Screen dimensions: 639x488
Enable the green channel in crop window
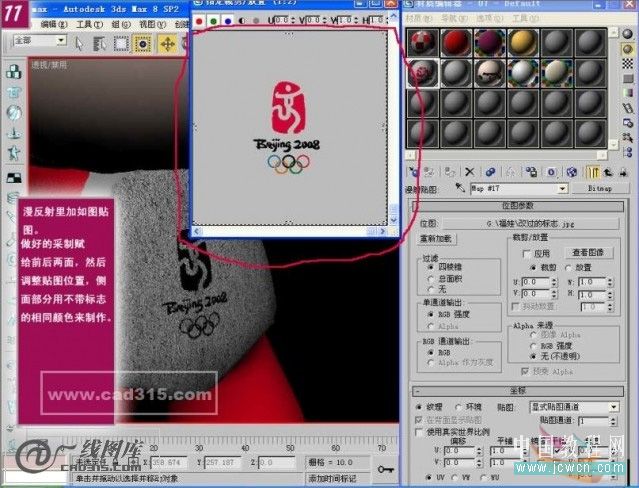[213, 20]
